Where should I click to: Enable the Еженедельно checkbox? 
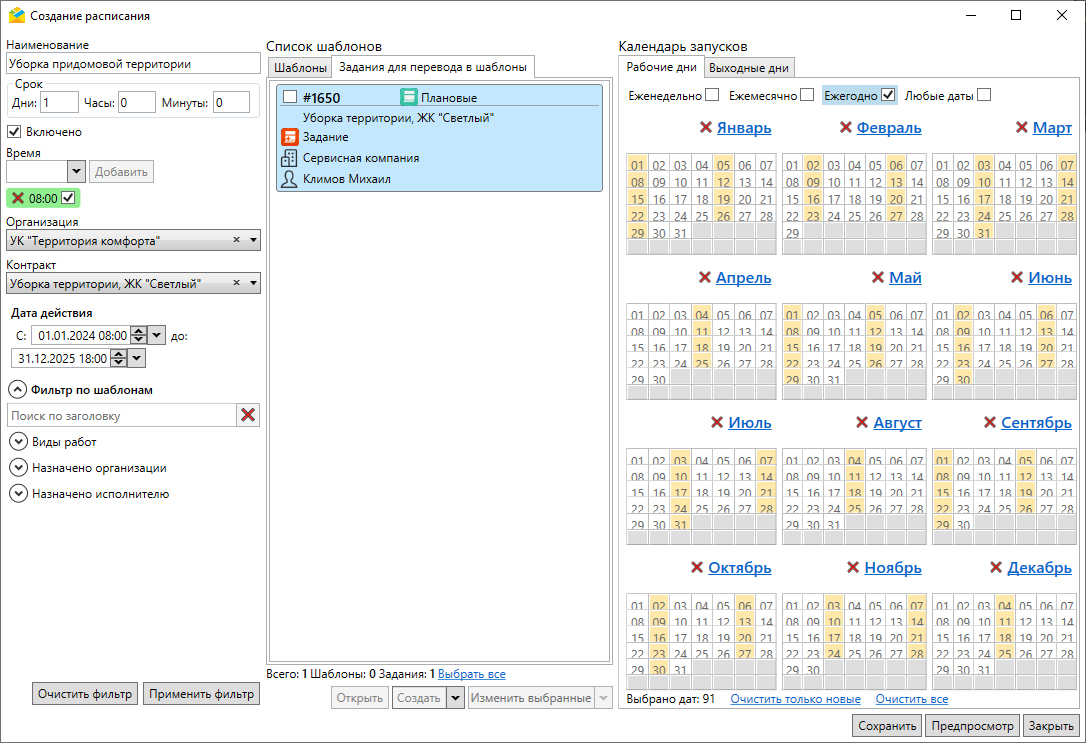pos(712,95)
